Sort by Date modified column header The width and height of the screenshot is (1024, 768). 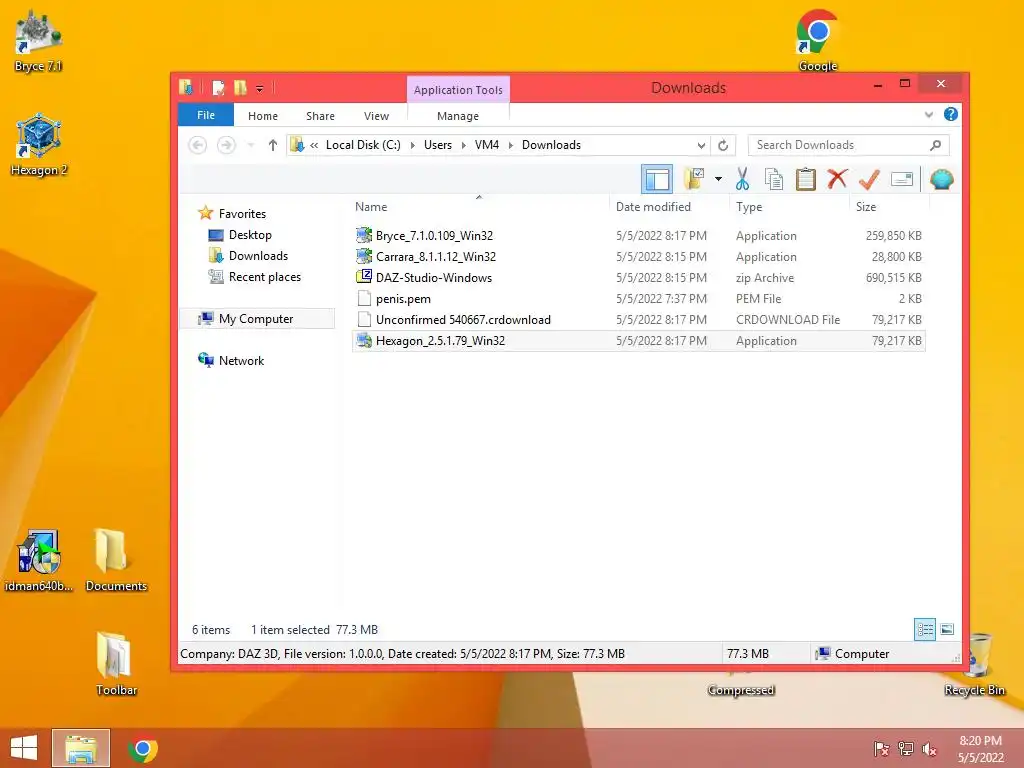(x=670, y=207)
